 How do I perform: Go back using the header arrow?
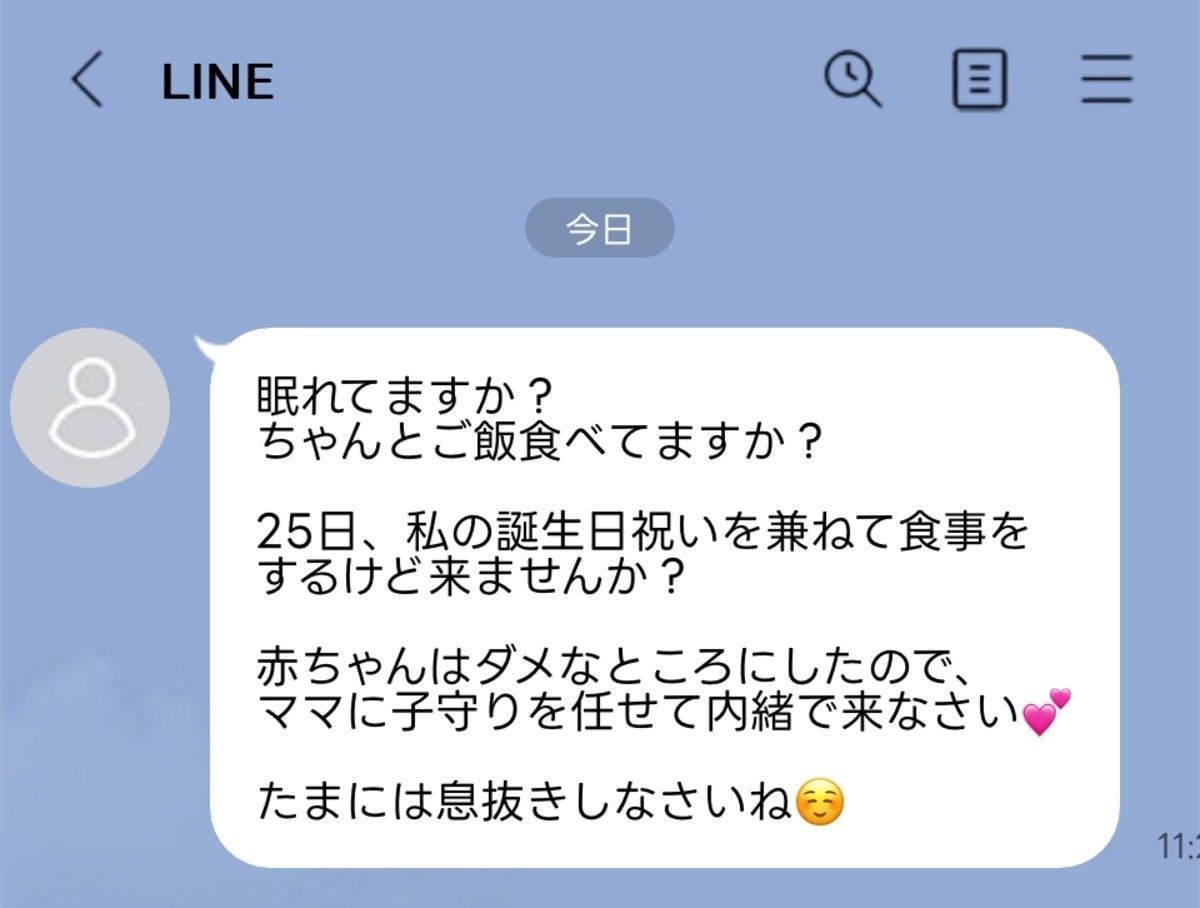point(87,80)
